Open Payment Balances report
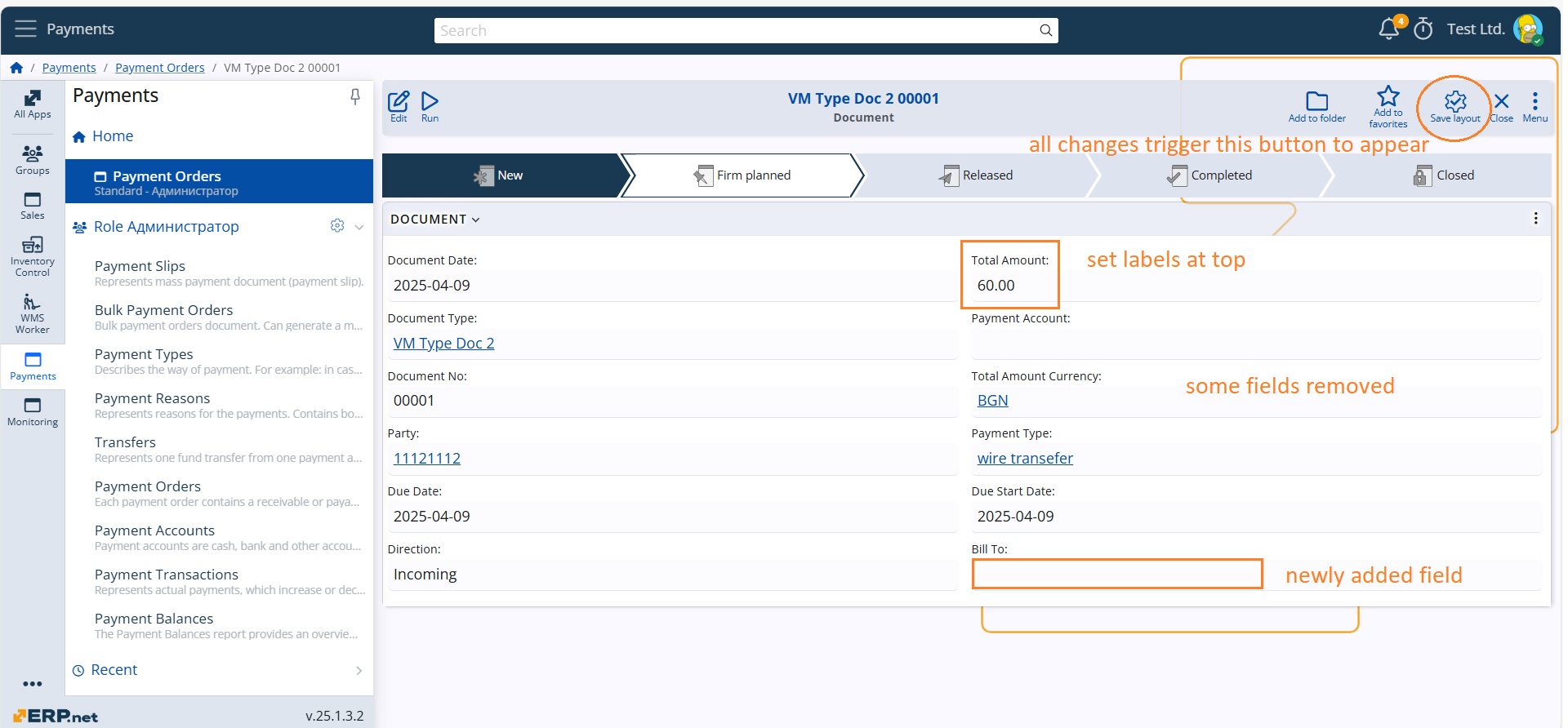The height and width of the screenshot is (728, 1568). pos(229,626)
